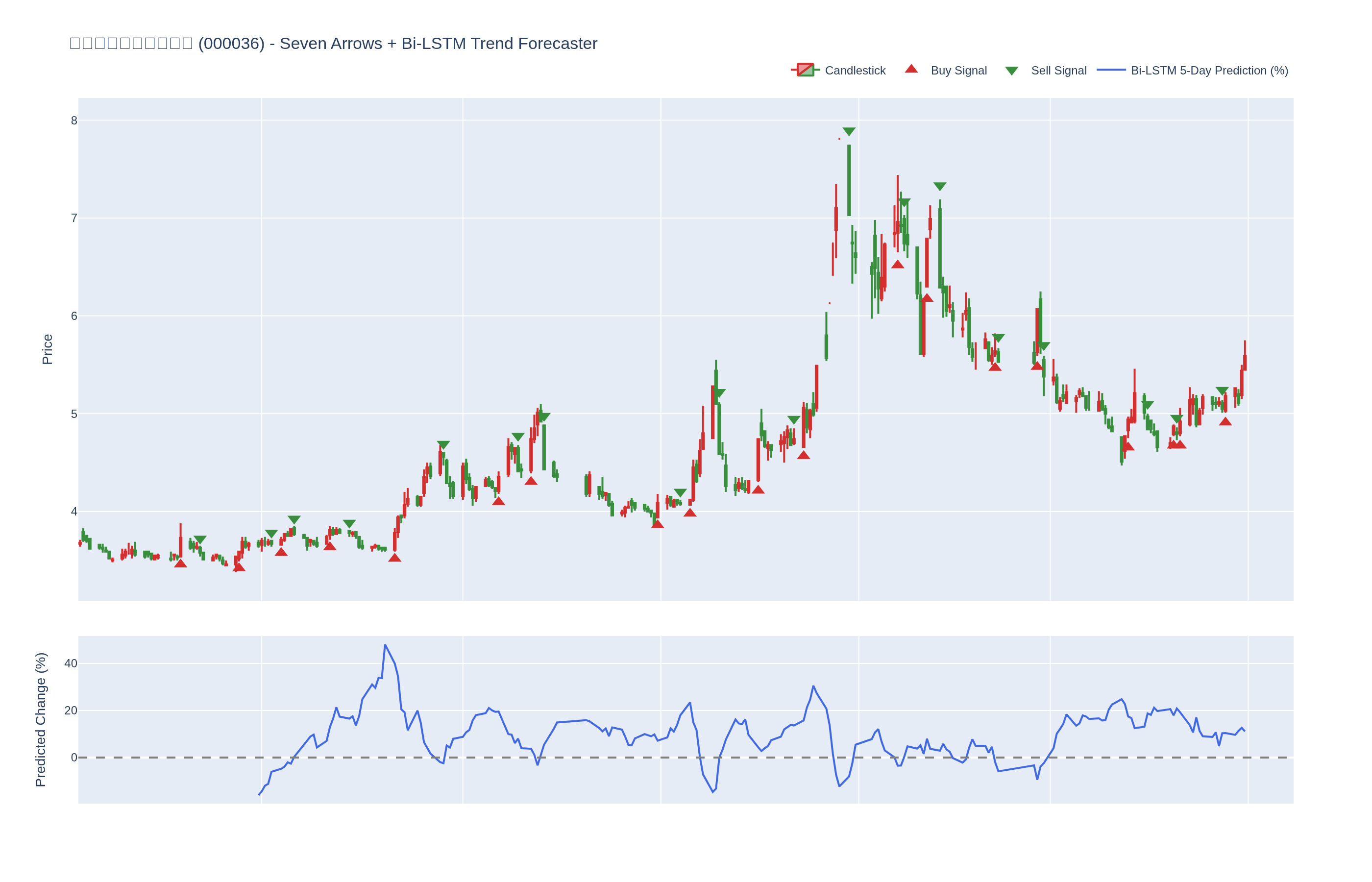Screen dimensions: 1372x882
Task: Click the dashed zero line in prediction chart
Action: (686, 758)
